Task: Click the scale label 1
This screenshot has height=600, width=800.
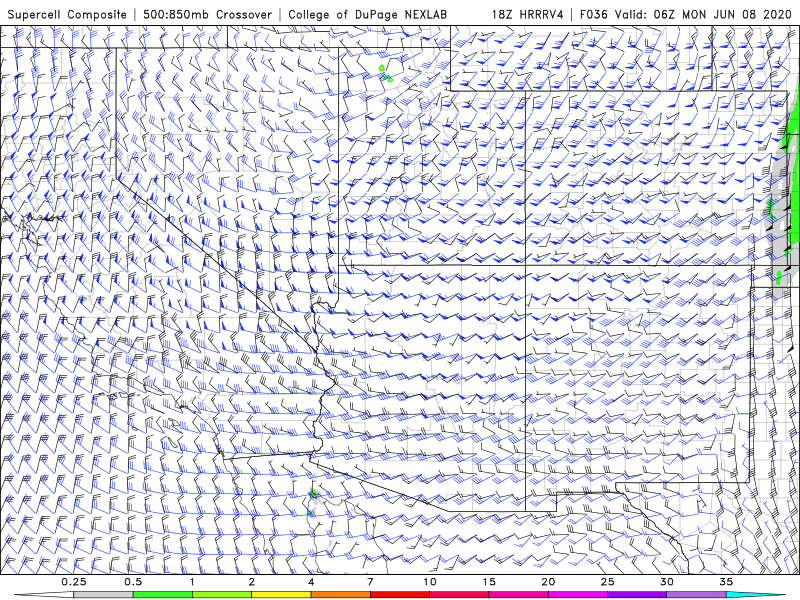Action: (x=192, y=582)
